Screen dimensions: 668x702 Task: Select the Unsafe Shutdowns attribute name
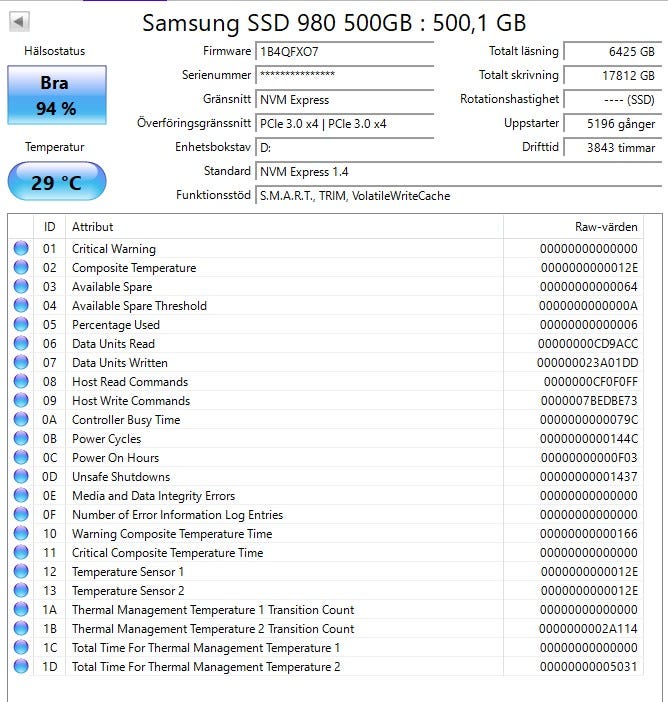[121, 477]
